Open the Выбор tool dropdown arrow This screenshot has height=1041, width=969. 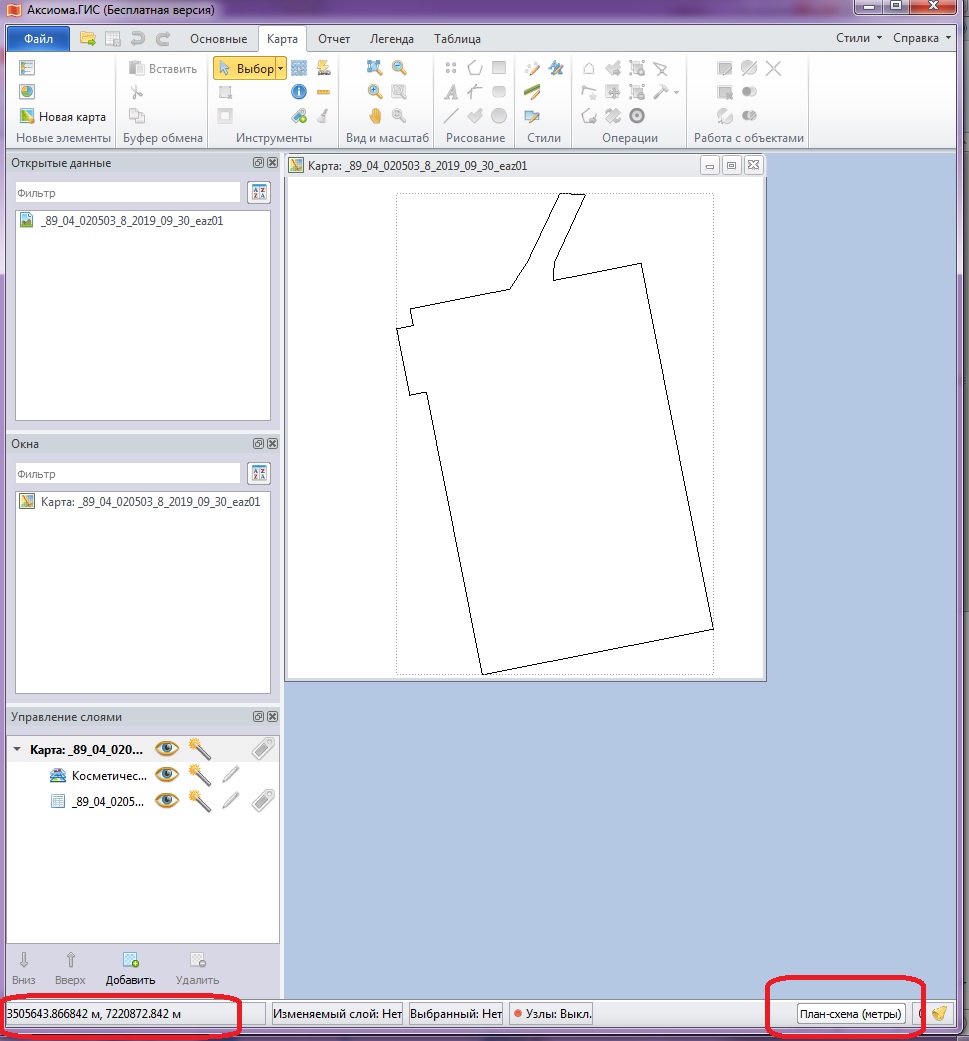(x=281, y=69)
